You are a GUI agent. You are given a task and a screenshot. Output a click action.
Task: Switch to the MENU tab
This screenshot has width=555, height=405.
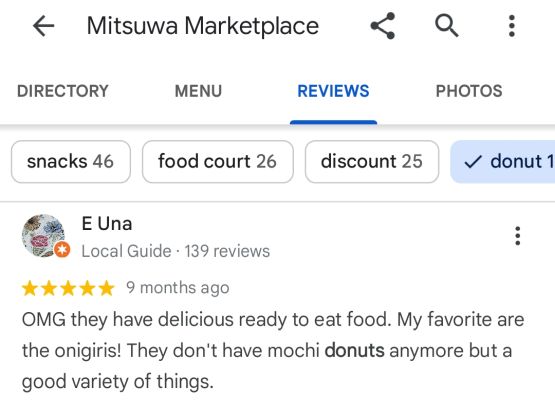point(198,91)
